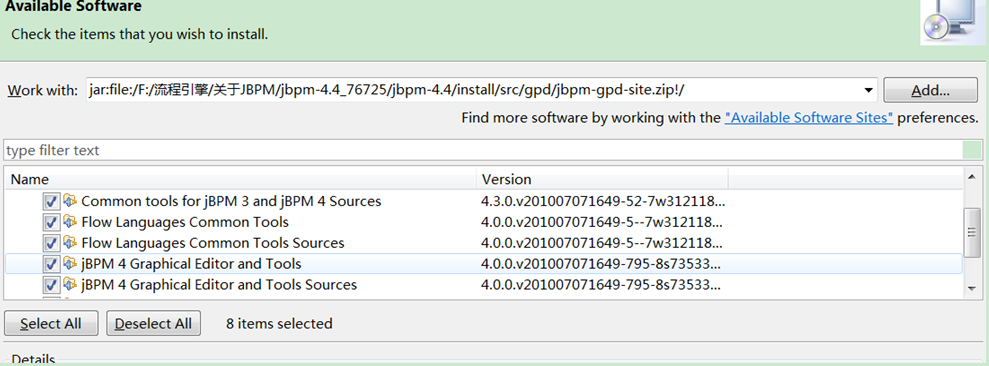Image resolution: width=989 pixels, height=366 pixels.
Task: Click the jBPM 4 Graphical Editor Tools Sources icon
Action: pos(69,285)
